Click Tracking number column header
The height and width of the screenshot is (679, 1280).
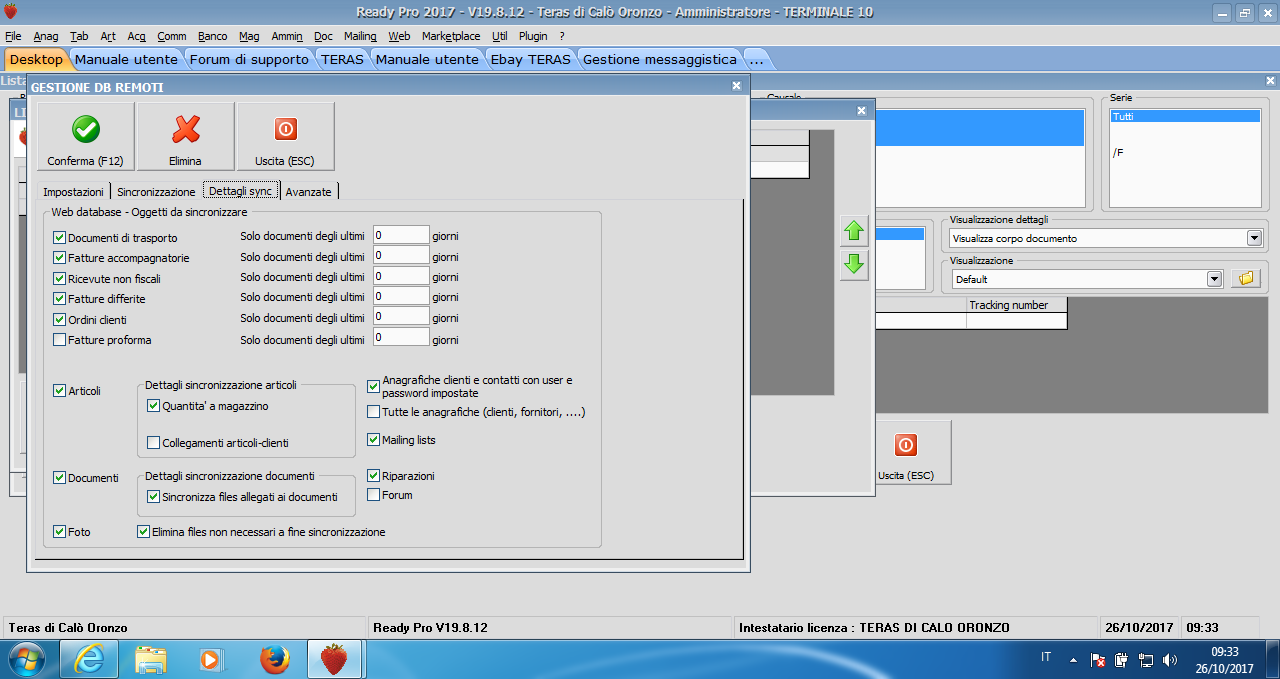[x=1016, y=305]
